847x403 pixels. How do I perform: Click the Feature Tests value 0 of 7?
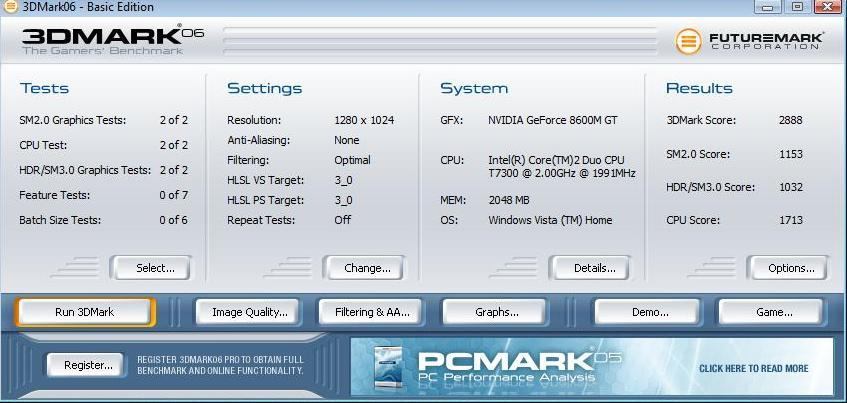[x=173, y=195]
